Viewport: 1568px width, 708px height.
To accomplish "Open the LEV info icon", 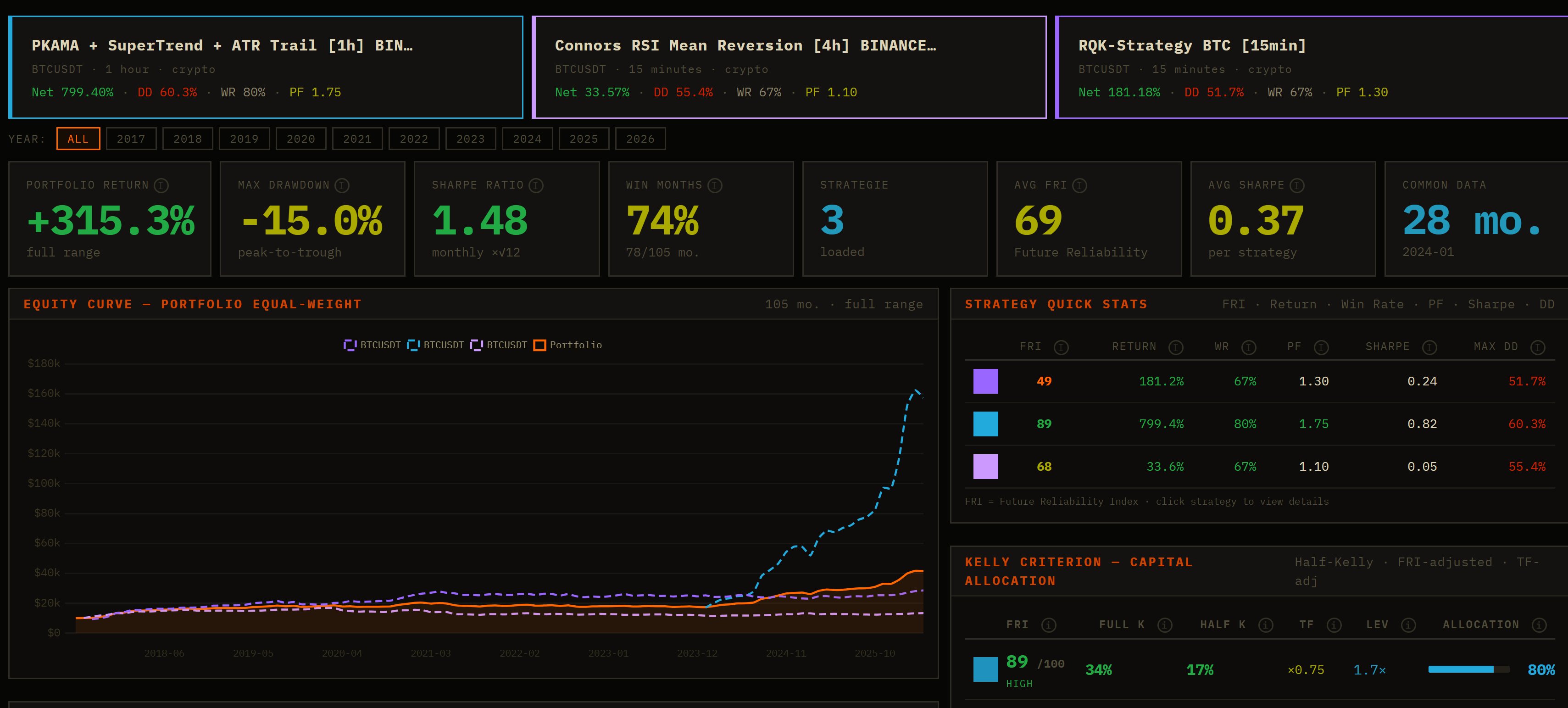I will (x=1408, y=625).
